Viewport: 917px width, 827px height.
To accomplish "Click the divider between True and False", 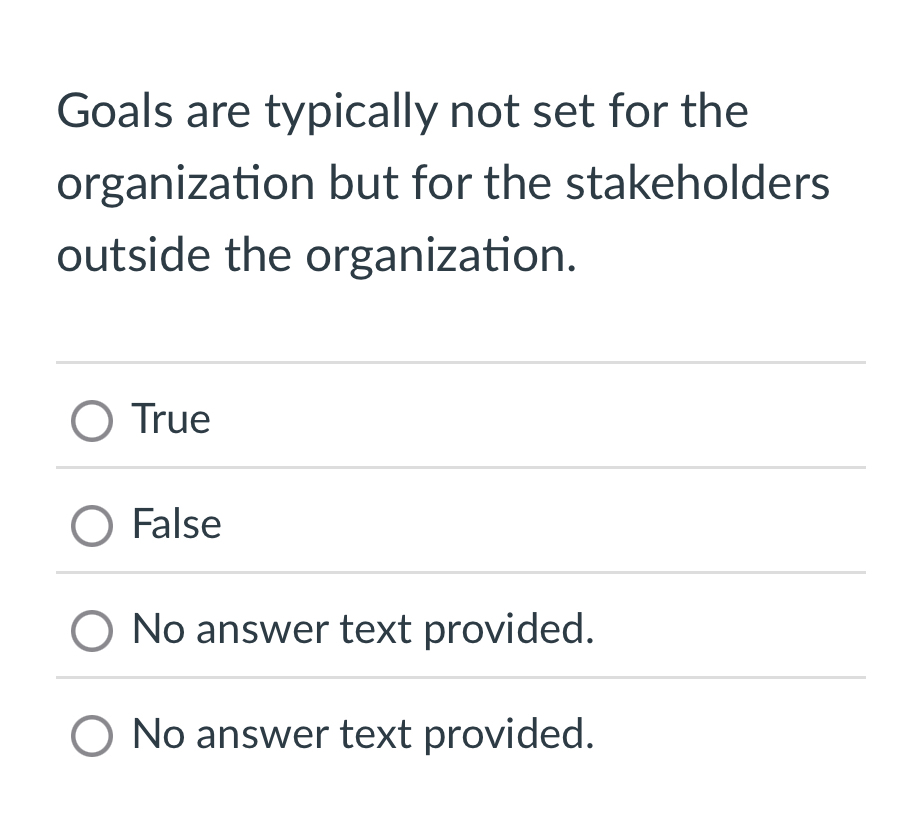I will (460, 467).
